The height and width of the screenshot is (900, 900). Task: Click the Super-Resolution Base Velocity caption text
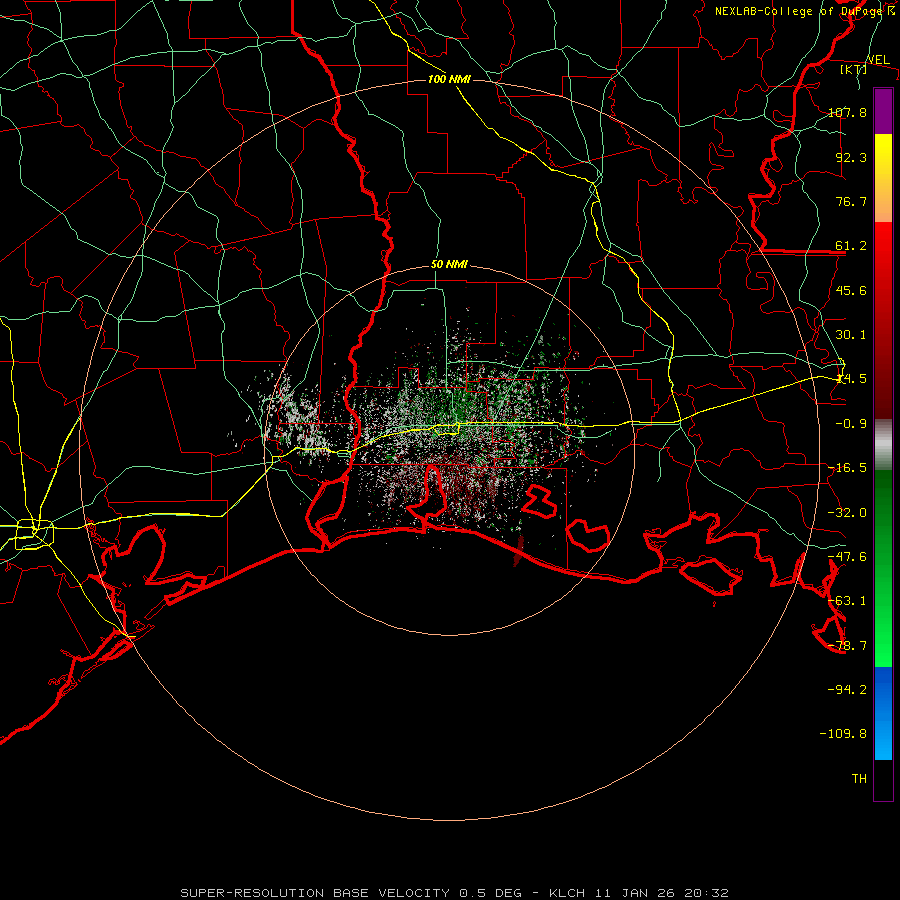pyautogui.click(x=455, y=893)
